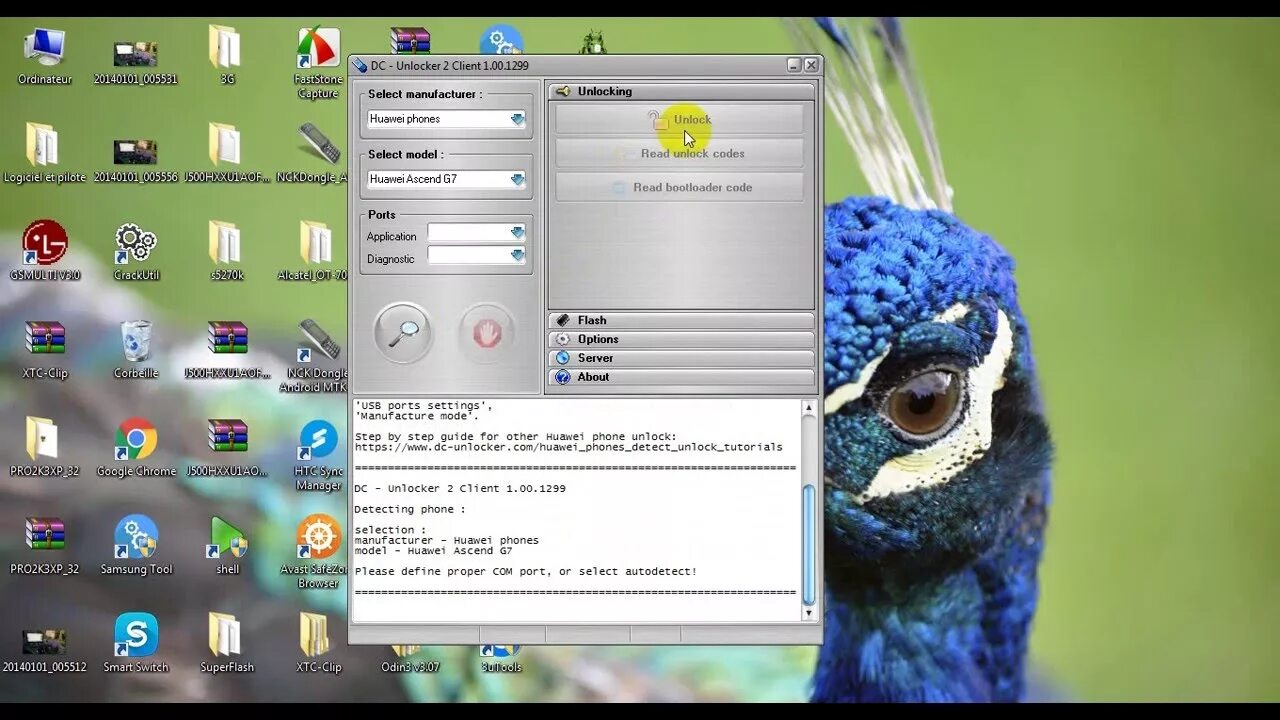Click Read unlock codes button

click(680, 154)
